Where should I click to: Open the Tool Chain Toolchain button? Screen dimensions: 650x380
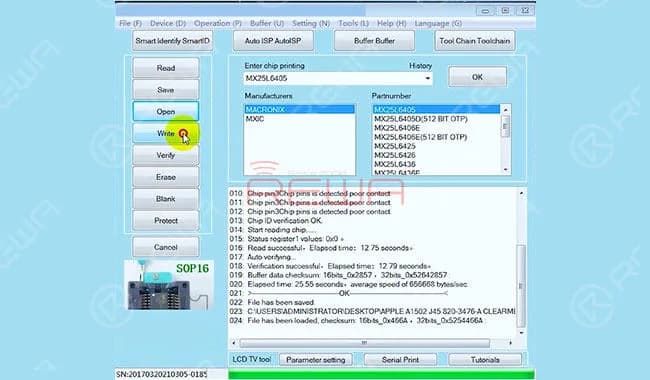point(475,41)
